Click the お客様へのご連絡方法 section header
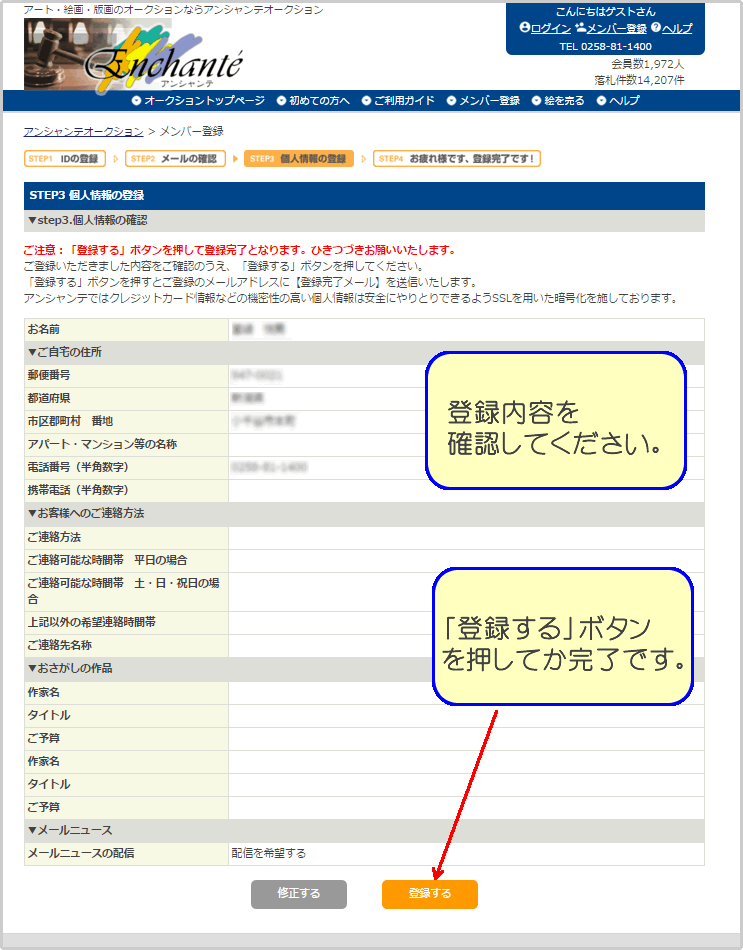Screen dimensions: 743x950 click(x=364, y=514)
